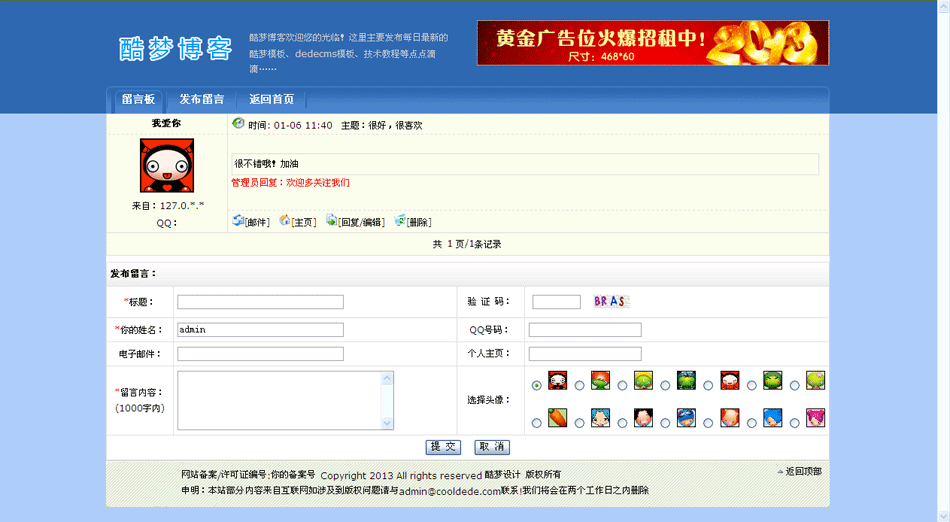Click the 标题 text input field
This screenshot has height=522, width=950.
point(260,302)
